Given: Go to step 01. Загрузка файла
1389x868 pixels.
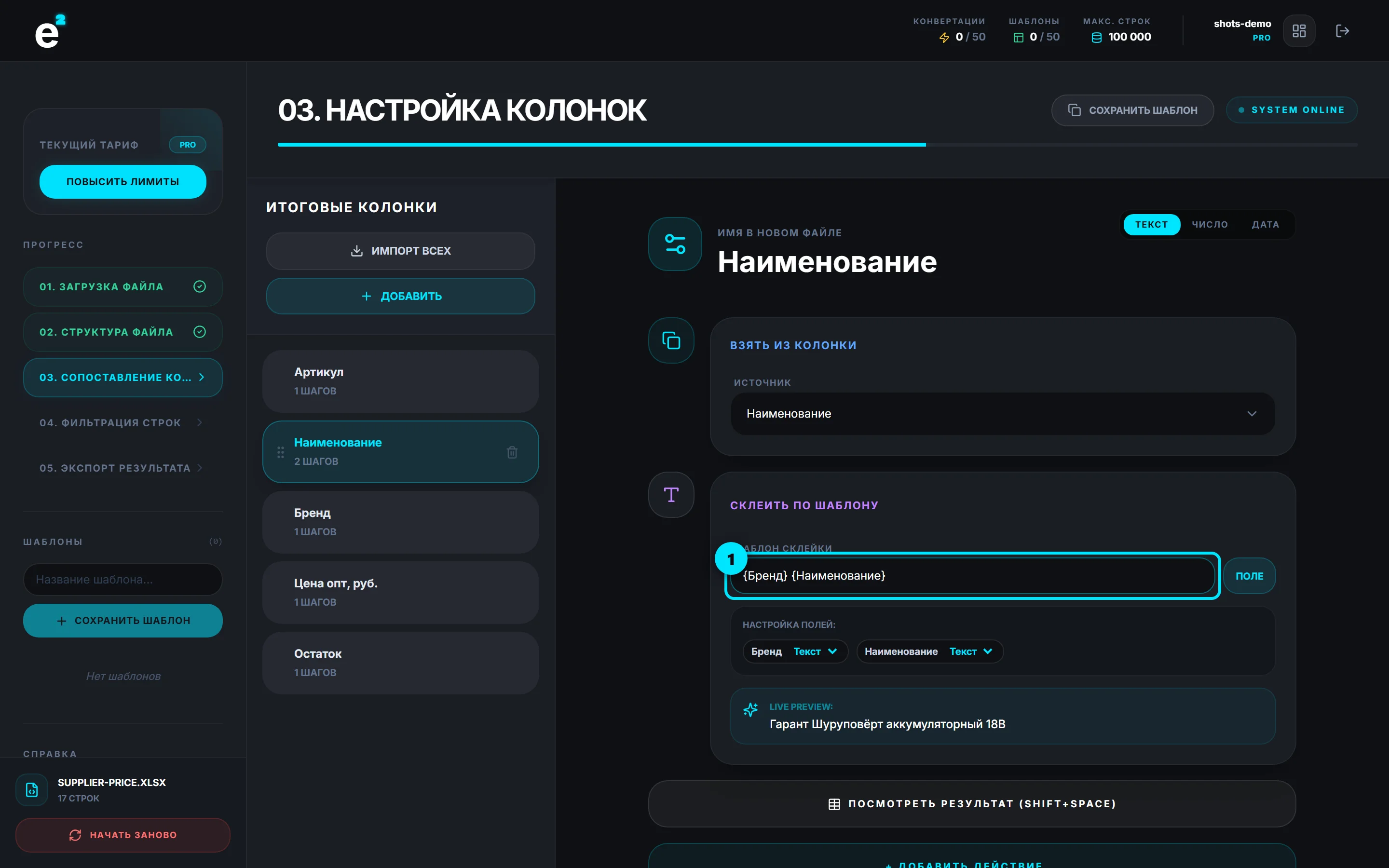Looking at the screenshot, I should click(122, 286).
